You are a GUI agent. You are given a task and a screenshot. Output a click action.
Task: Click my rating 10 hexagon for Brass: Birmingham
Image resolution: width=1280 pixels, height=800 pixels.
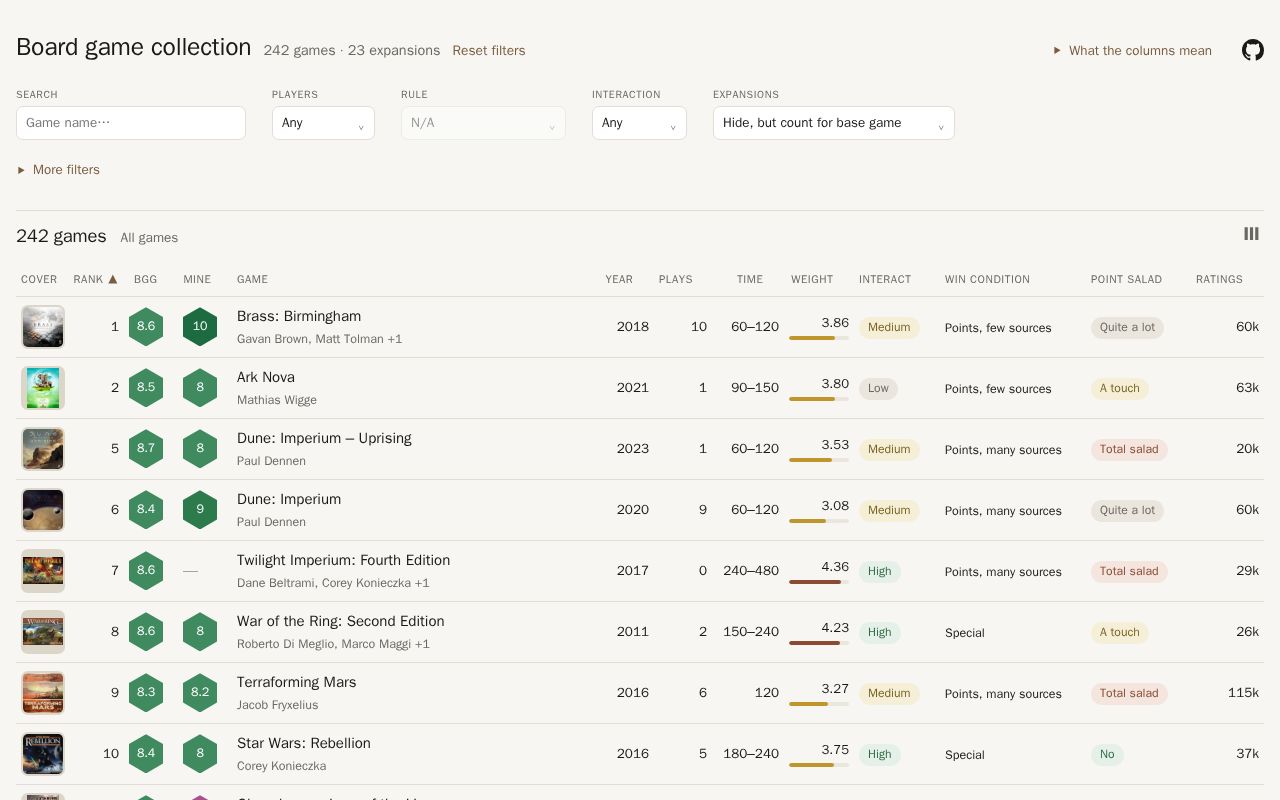click(x=200, y=327)
